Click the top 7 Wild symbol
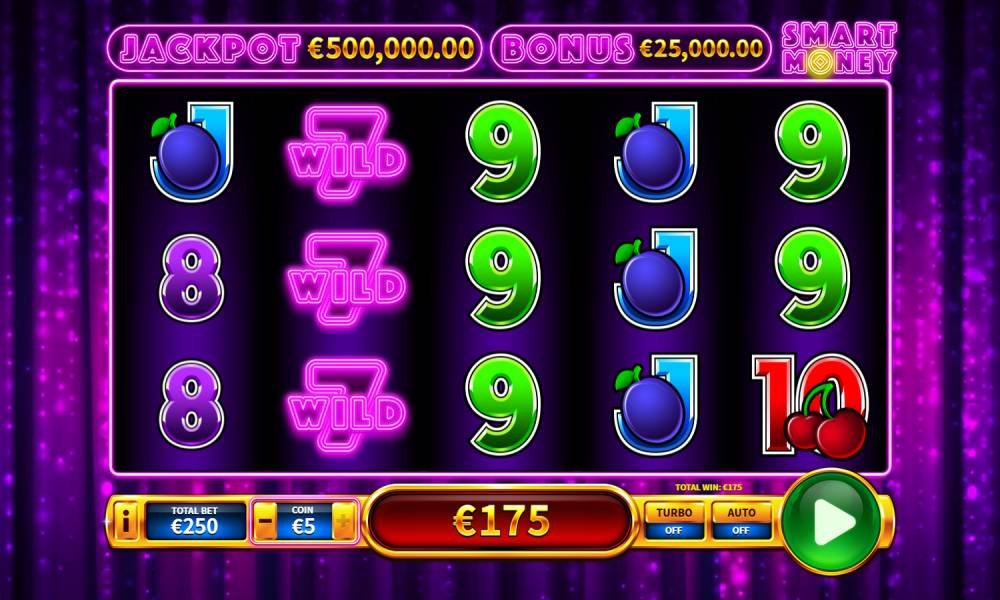Screen dimensions: 1000x600 click(x=346, y=152)
